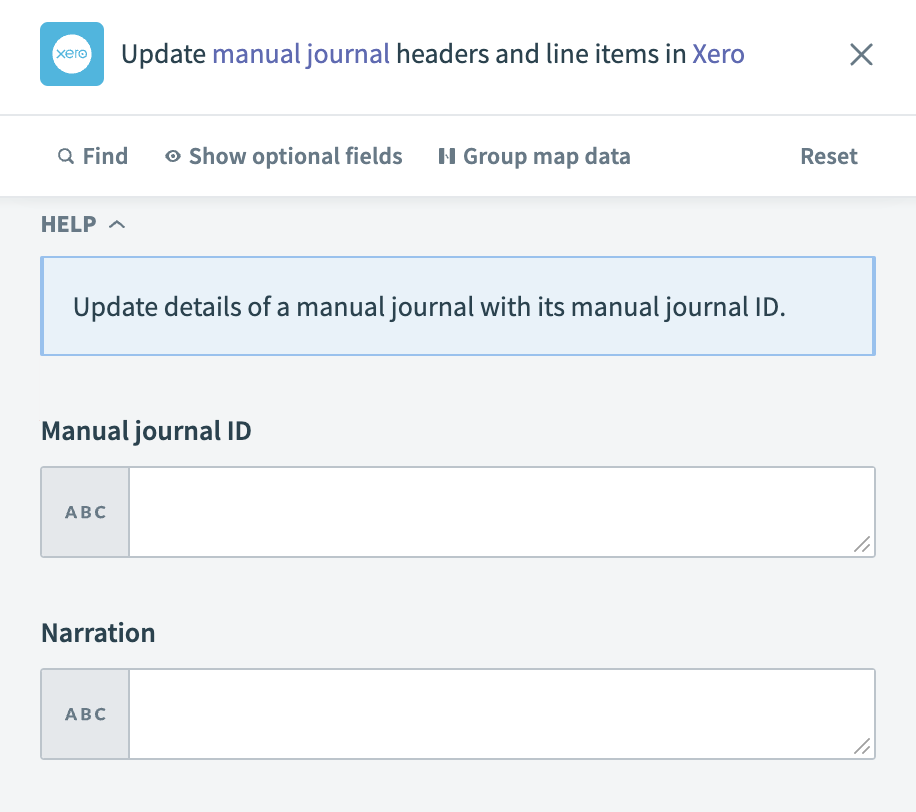The image size is (916, 812).
Task: Click the eye icon beside Show optional fields
Action: click(172, 156)
